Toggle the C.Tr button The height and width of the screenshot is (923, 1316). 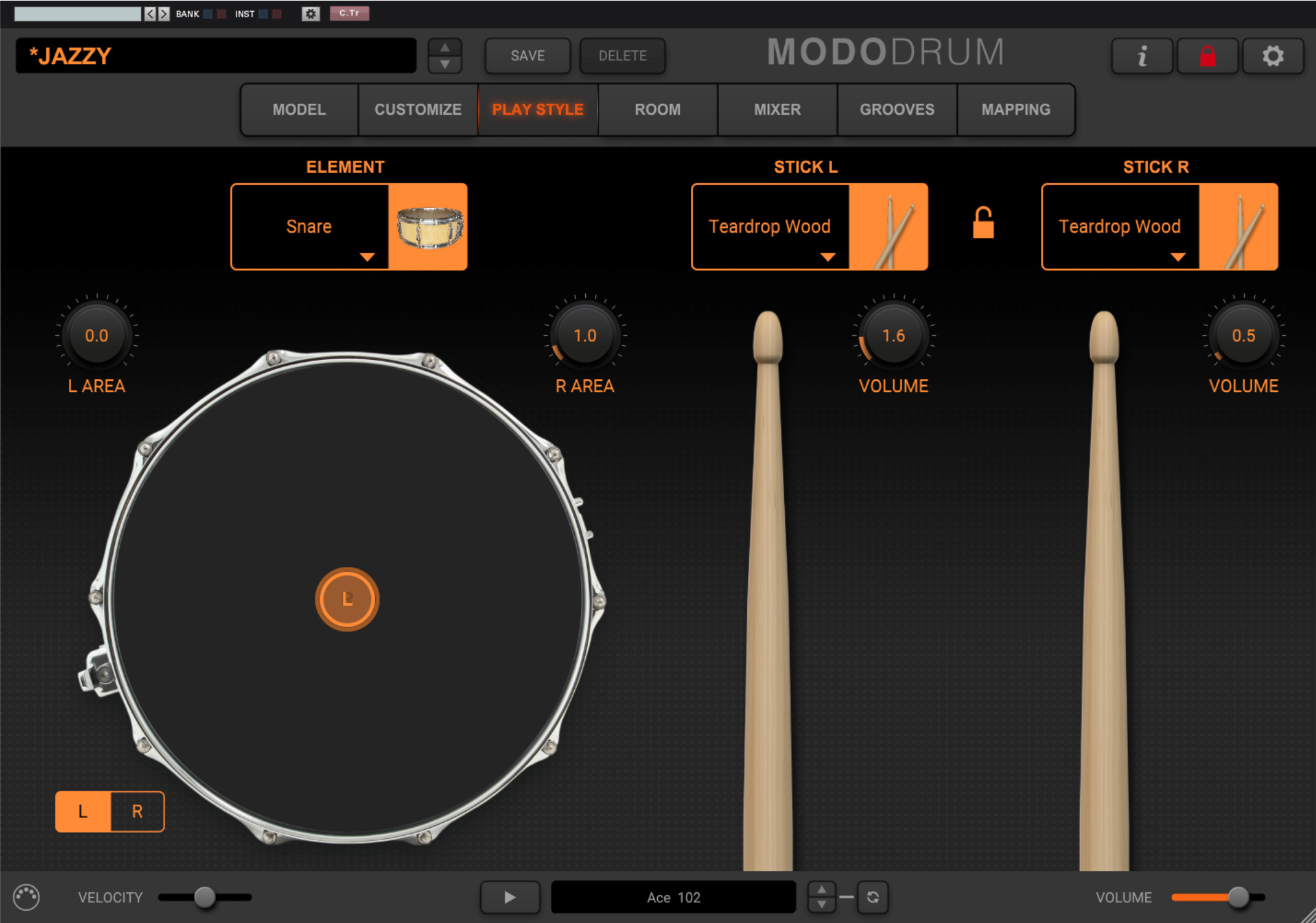tap(349, 14)
